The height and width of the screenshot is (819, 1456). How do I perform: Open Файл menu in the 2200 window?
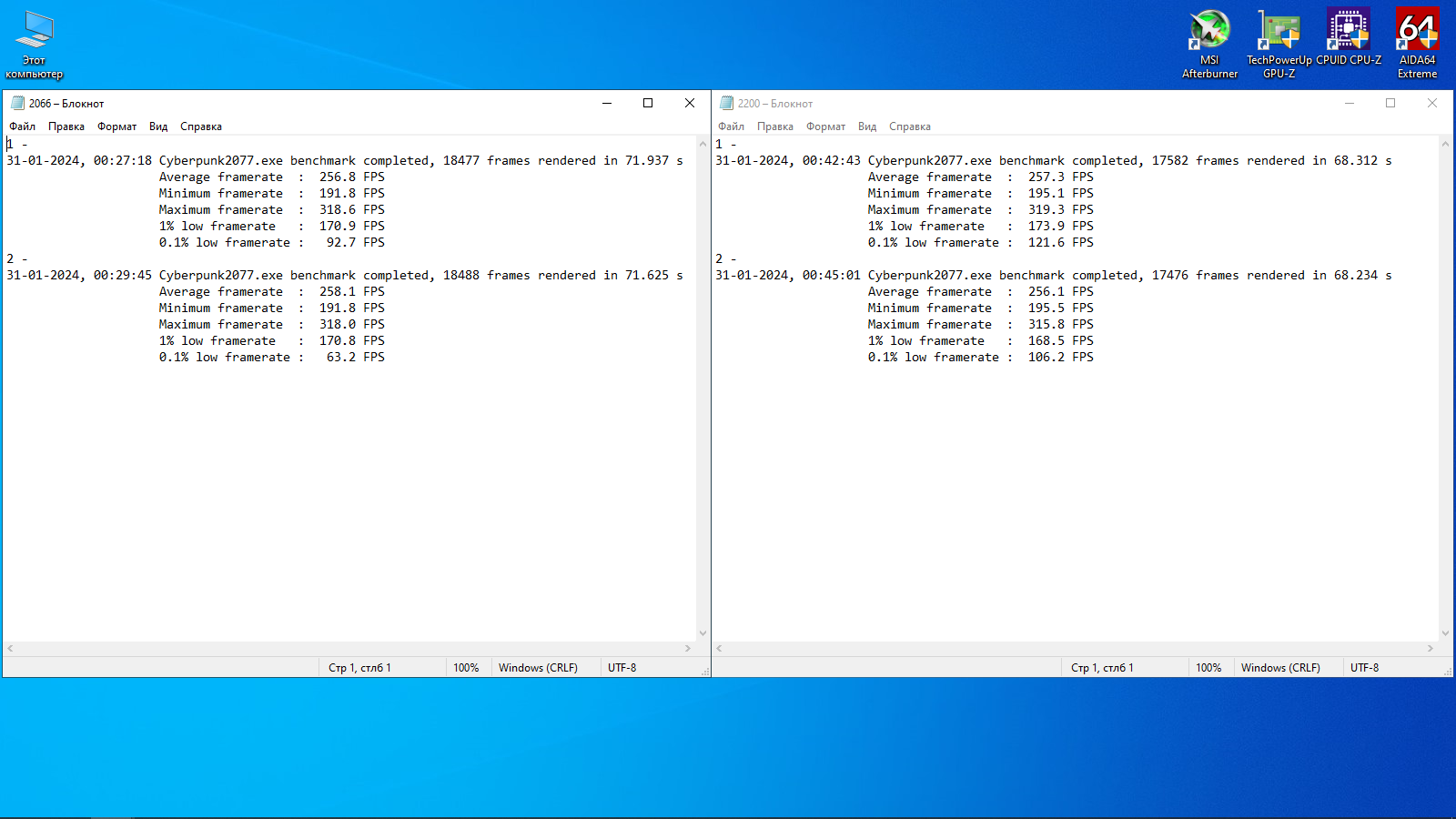coord(732,126)
